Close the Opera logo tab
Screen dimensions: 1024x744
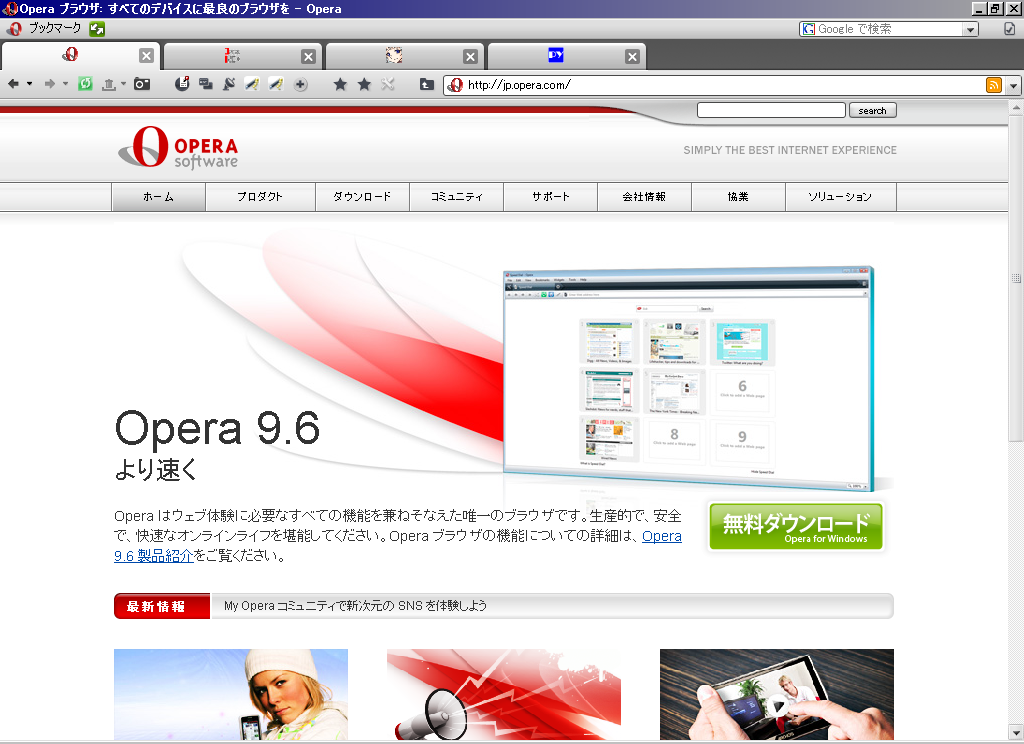[x=146, y=56]
